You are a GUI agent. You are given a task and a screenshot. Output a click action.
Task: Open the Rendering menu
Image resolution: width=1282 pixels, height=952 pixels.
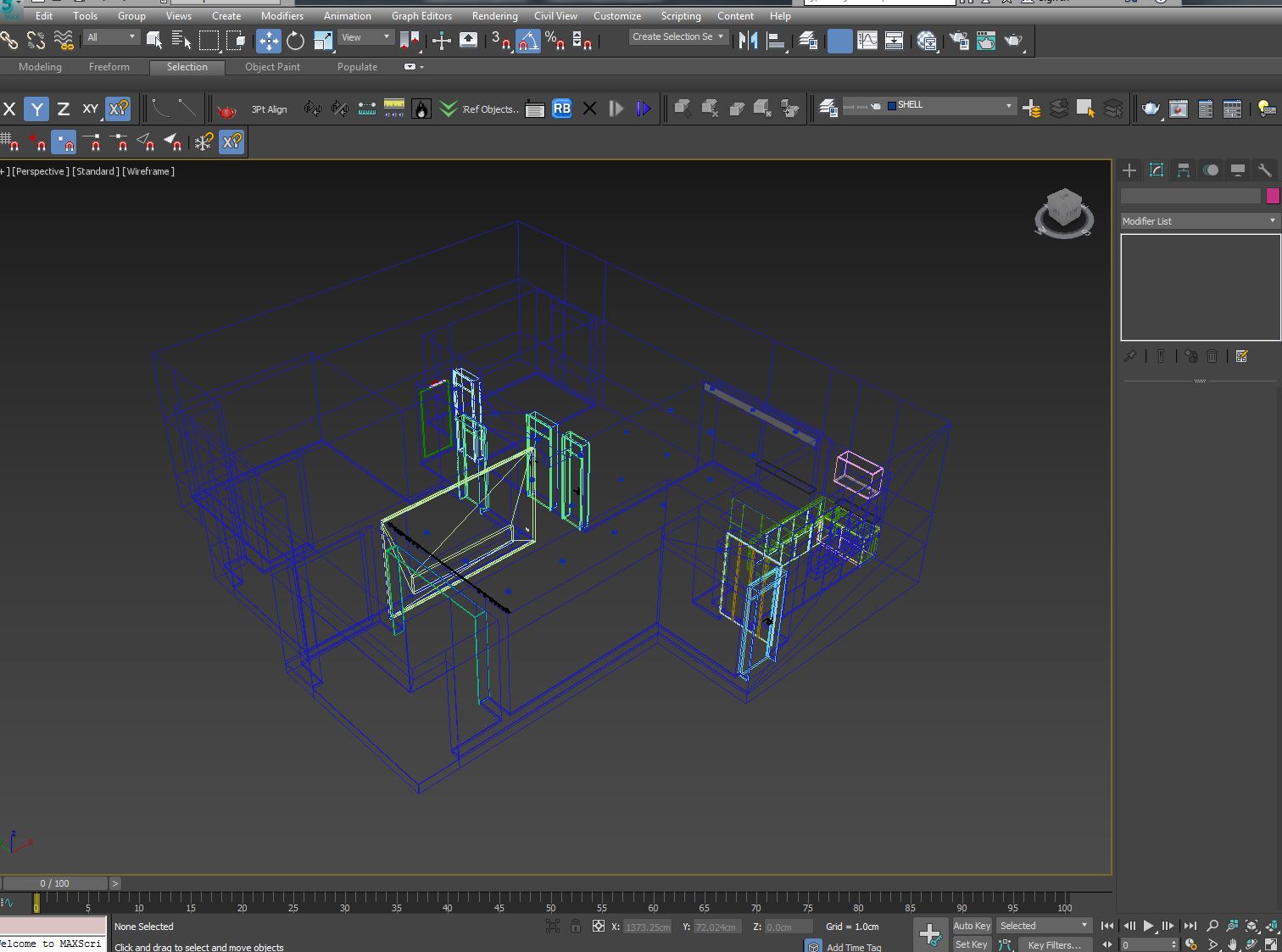494,15
